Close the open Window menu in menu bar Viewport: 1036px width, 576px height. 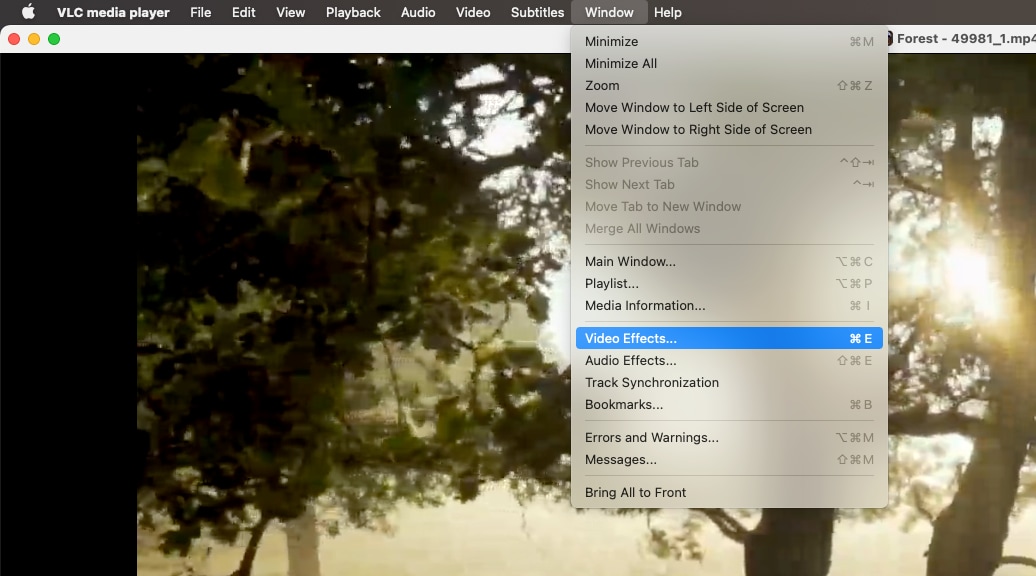[x=609, y=12]
